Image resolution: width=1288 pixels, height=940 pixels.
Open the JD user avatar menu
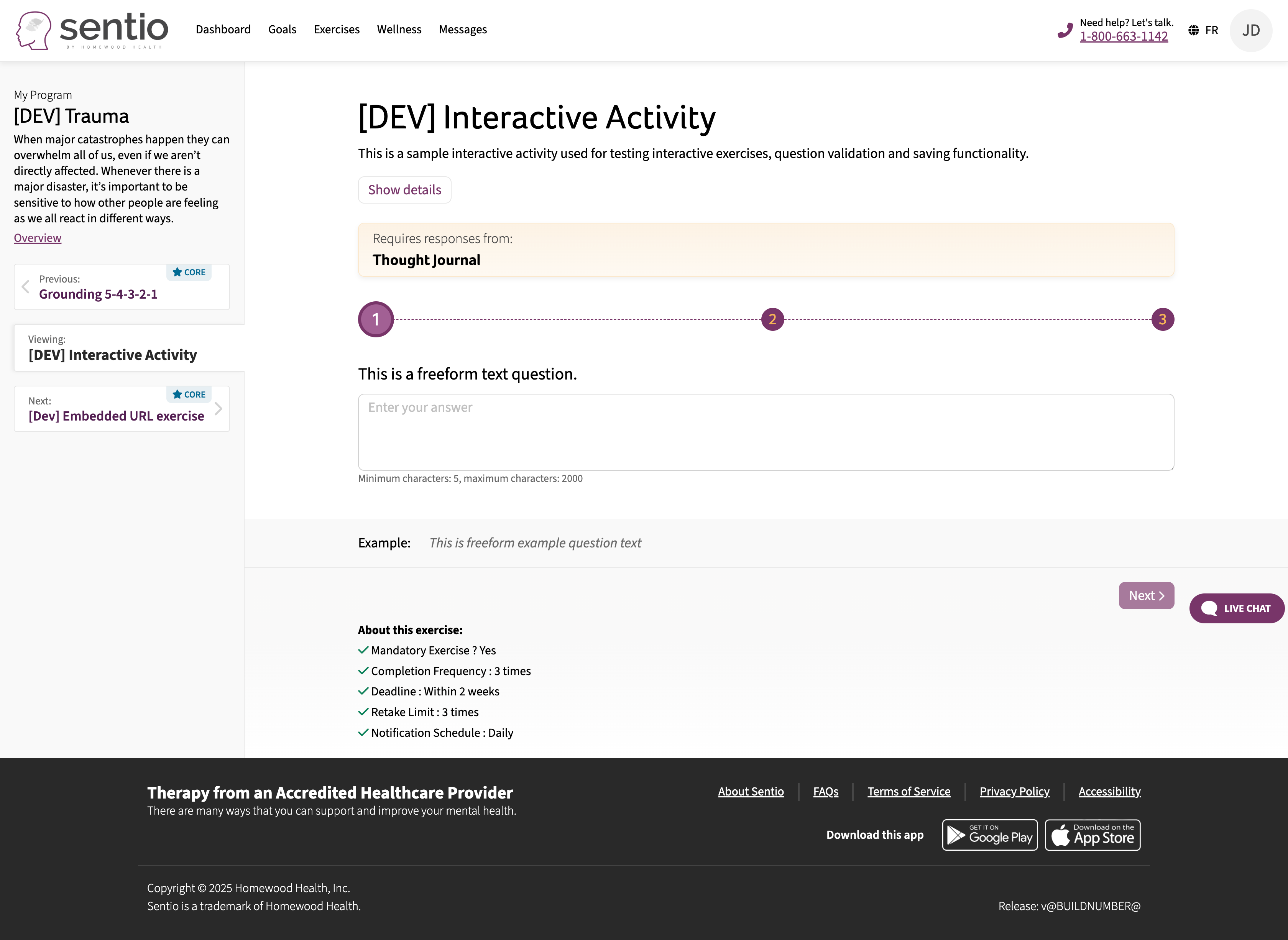coord(1250,30)
